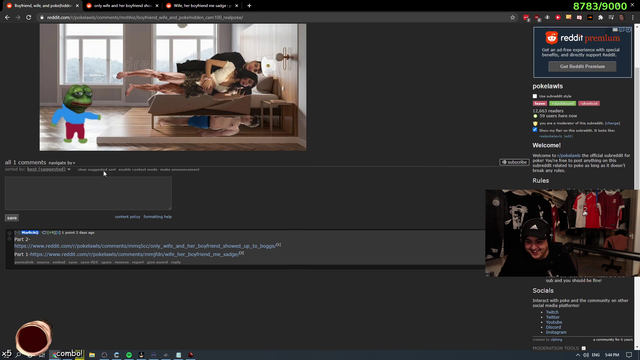Open the Twitch link under Socials

(x=552, y=312)
